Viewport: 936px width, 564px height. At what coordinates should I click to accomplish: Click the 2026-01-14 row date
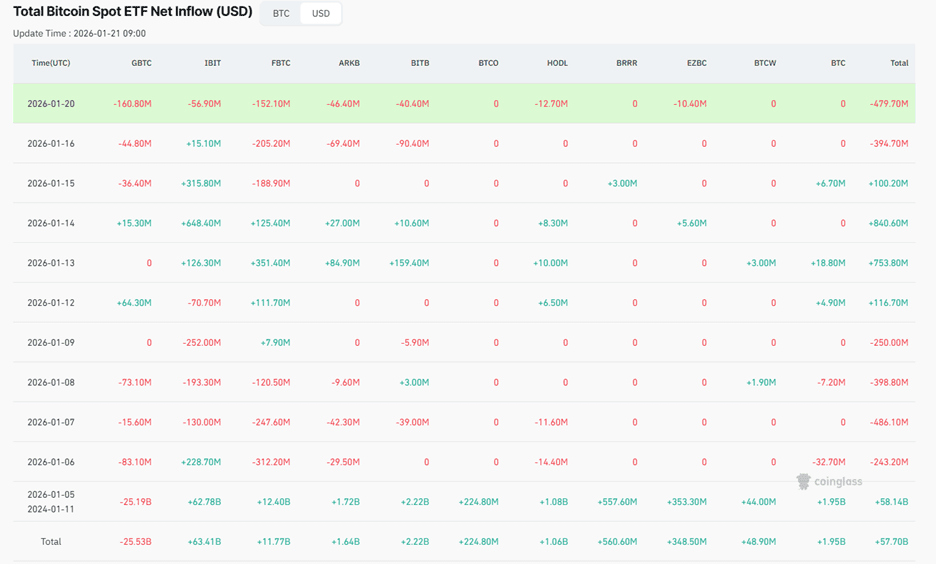(x=51, y=223)
